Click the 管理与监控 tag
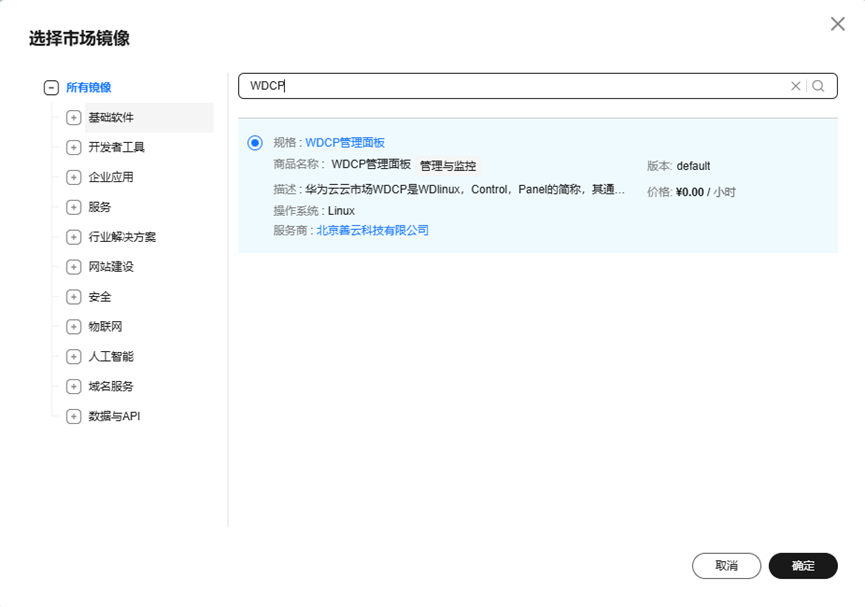The height and width of the screenshot is (607, 865). click(448, 166)
